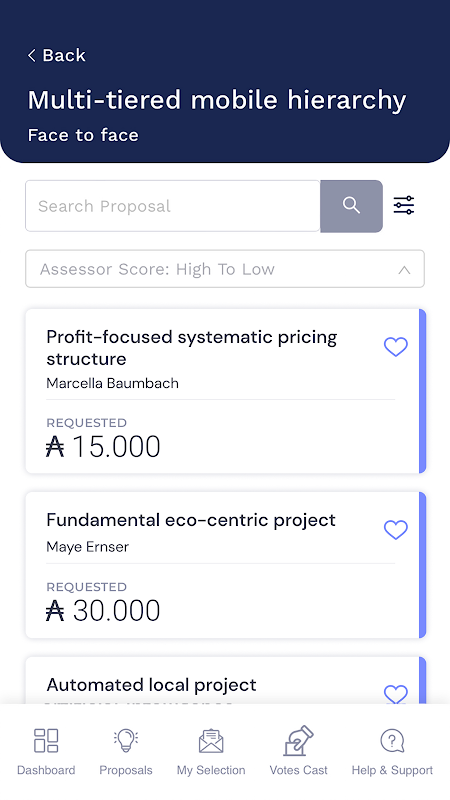Switch to the Votes Cast tab label
This screenshot has height=800, width=450.
(298, 770)
